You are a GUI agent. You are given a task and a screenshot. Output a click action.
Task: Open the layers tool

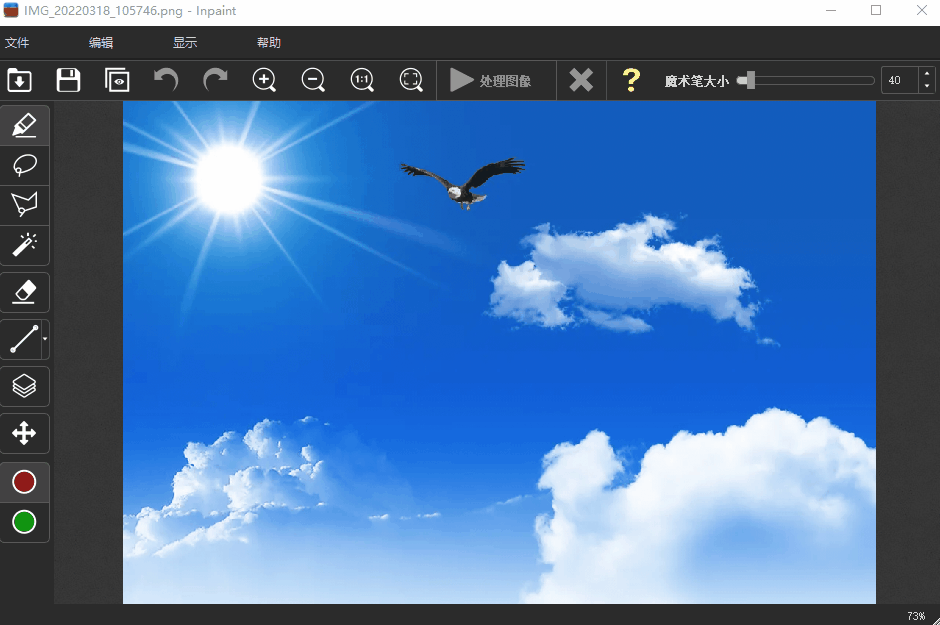click(x=25, y=386)
